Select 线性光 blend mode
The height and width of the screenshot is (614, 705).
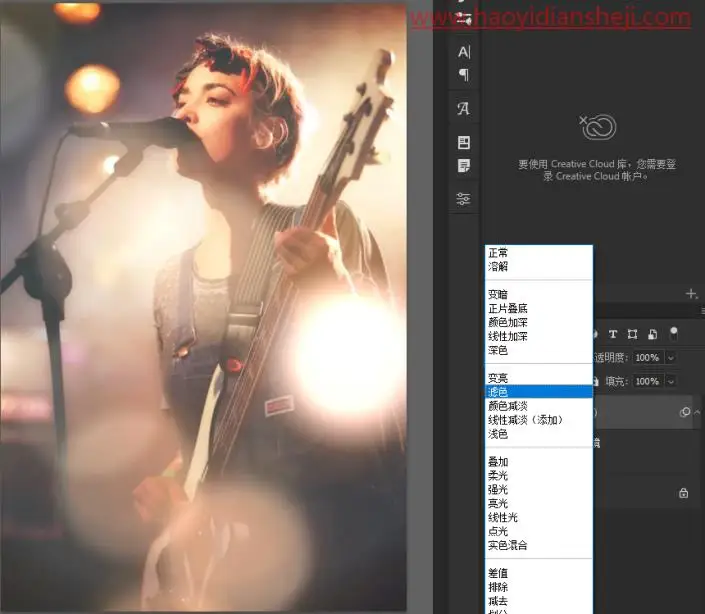pos(539,517)
